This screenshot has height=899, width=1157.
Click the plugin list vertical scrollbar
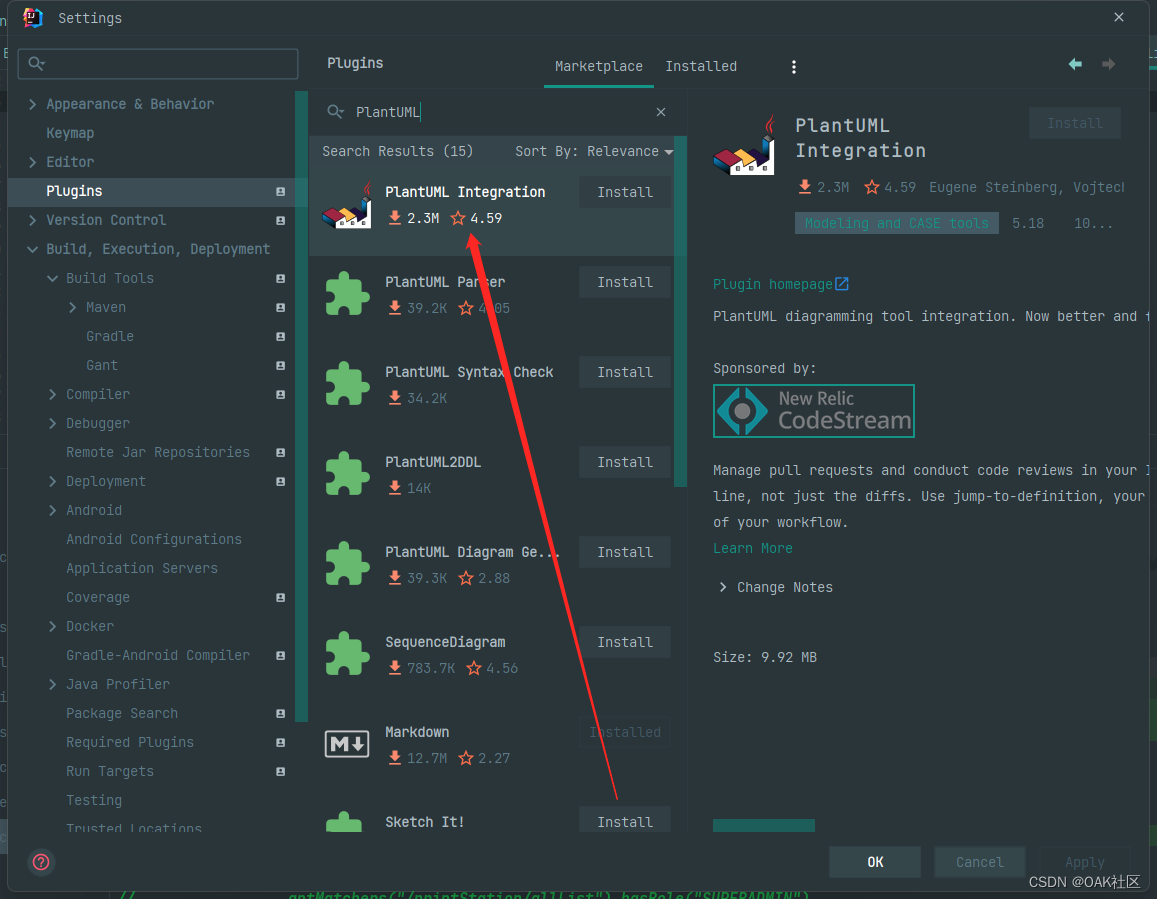680,310
